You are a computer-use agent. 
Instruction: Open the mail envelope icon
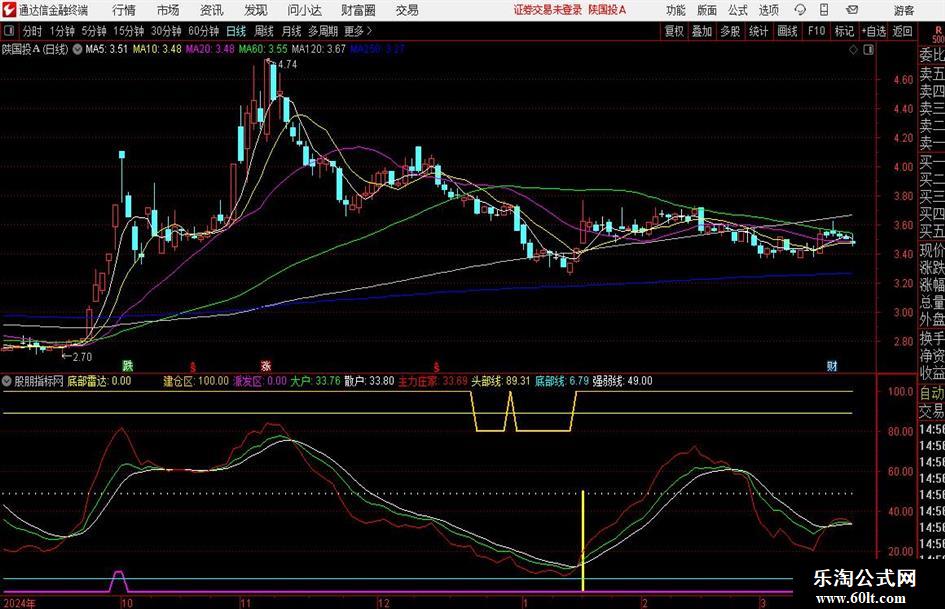pyautogui.click(x=852, y=10)
